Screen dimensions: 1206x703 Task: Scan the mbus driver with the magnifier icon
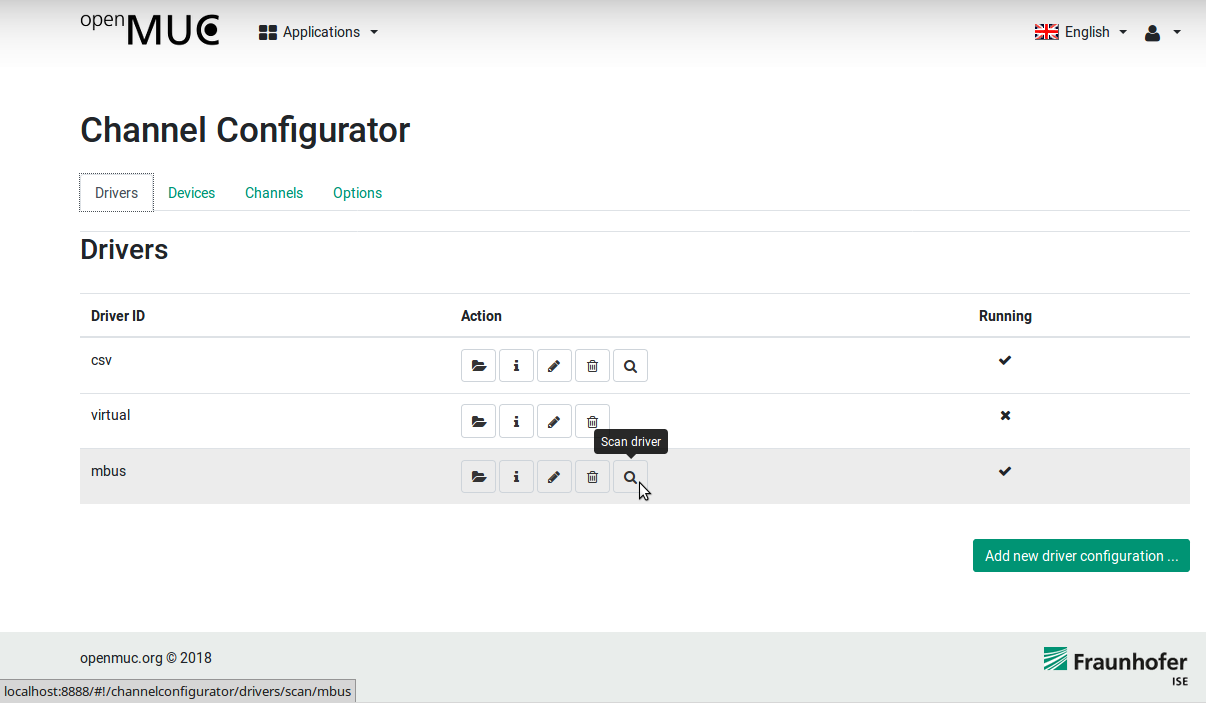(630, 476)
